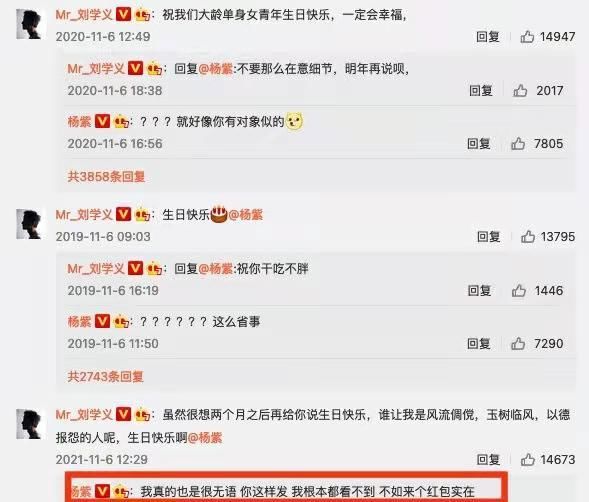Click Mr_刘学义 avatar on the 2019 comment

(29, 224)
